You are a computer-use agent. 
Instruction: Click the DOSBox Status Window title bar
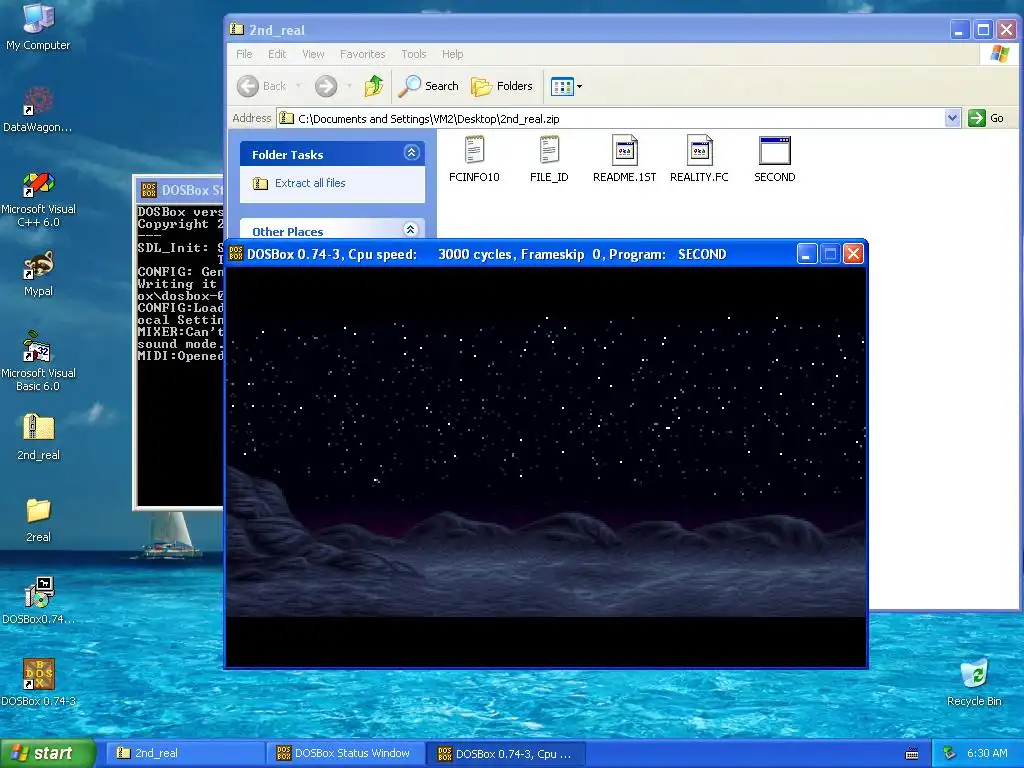click(180, 190)
